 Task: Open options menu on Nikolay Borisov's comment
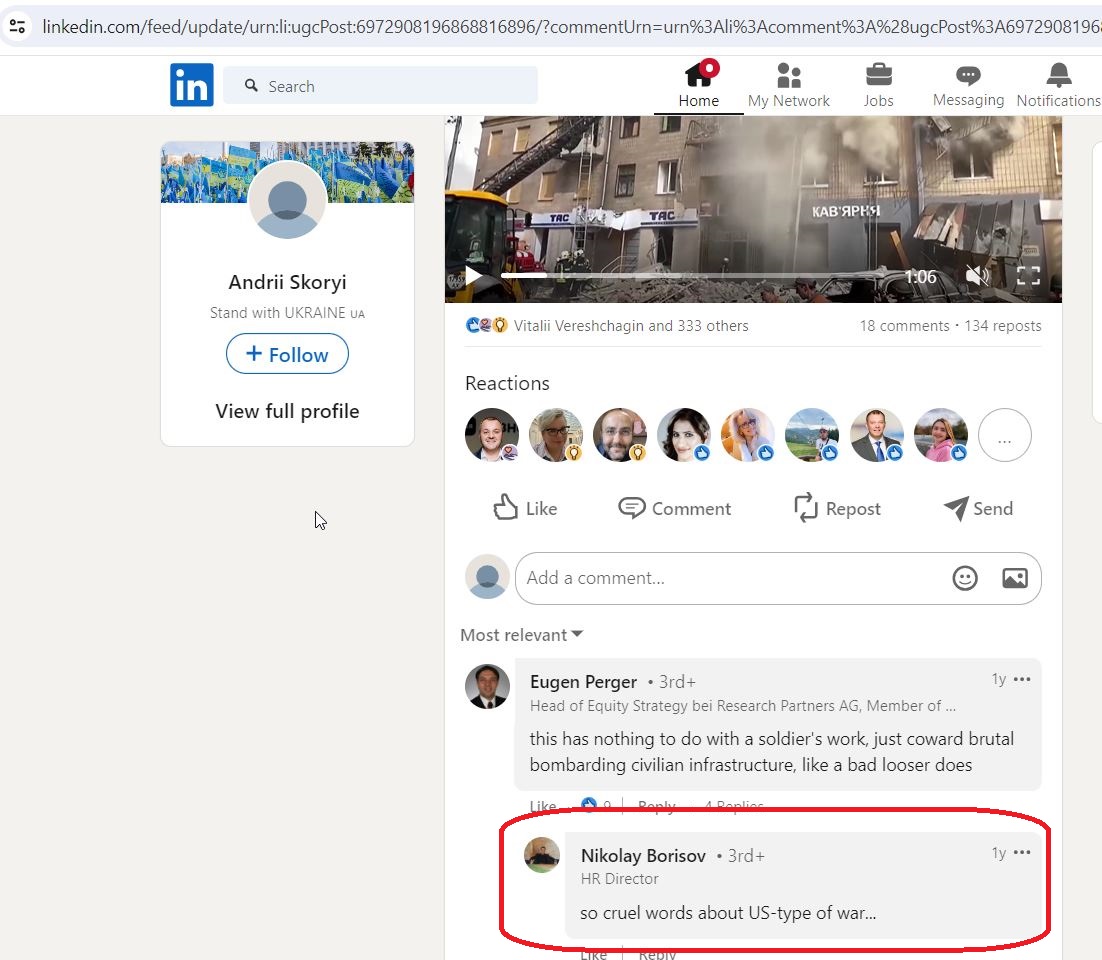tap(1022, 852)
